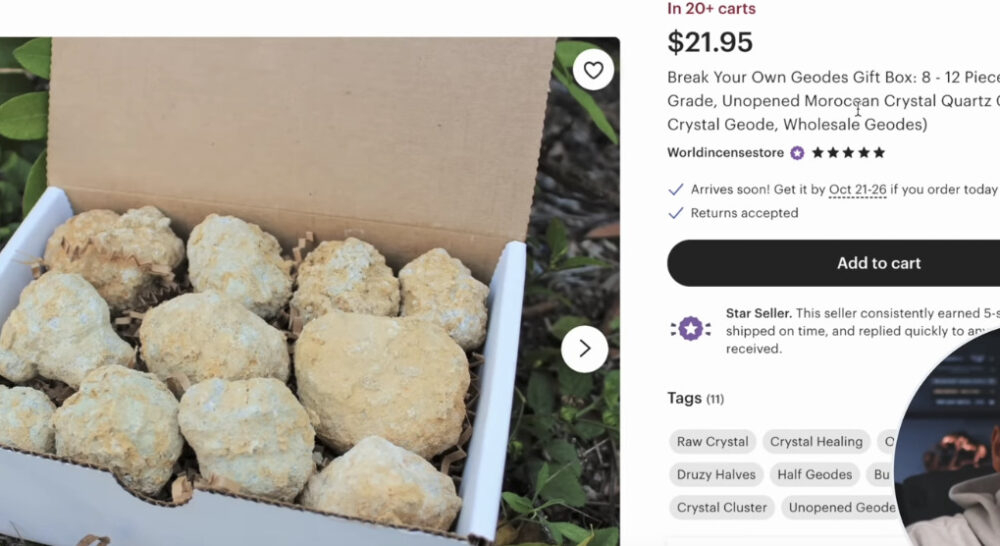Click the checkmark beside Returns accepted

(676, 213)
